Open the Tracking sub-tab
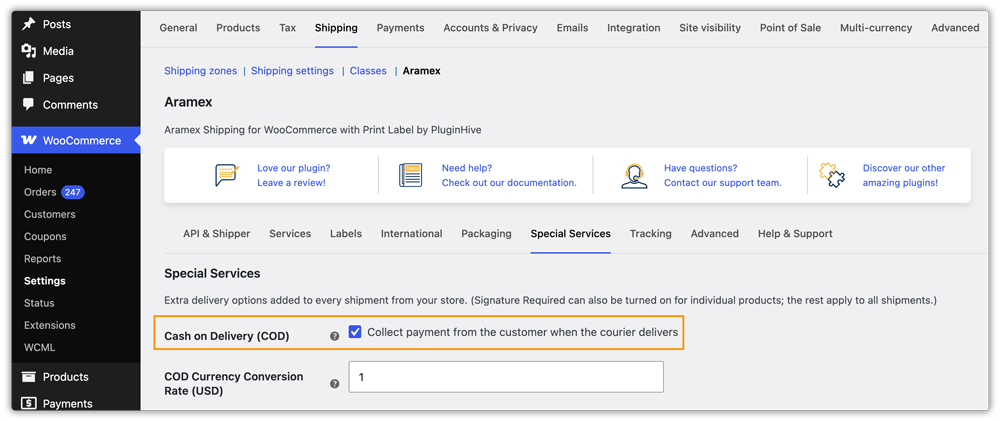The image size is (1000, 421). click(651, 233)
